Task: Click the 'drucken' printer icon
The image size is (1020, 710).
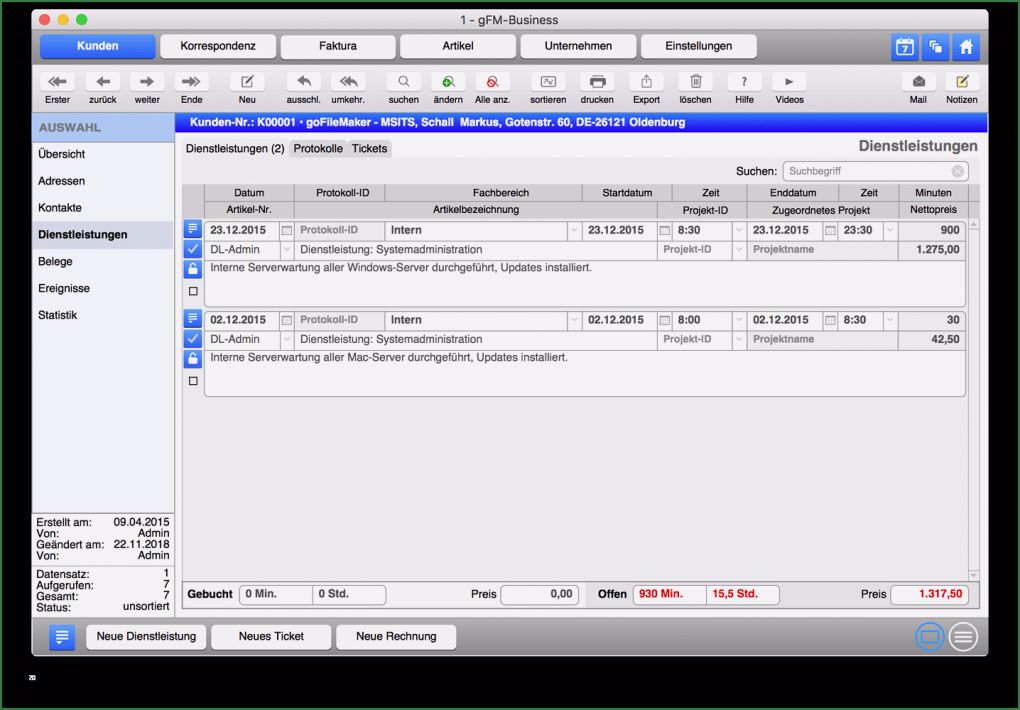Action: point(597,82)
